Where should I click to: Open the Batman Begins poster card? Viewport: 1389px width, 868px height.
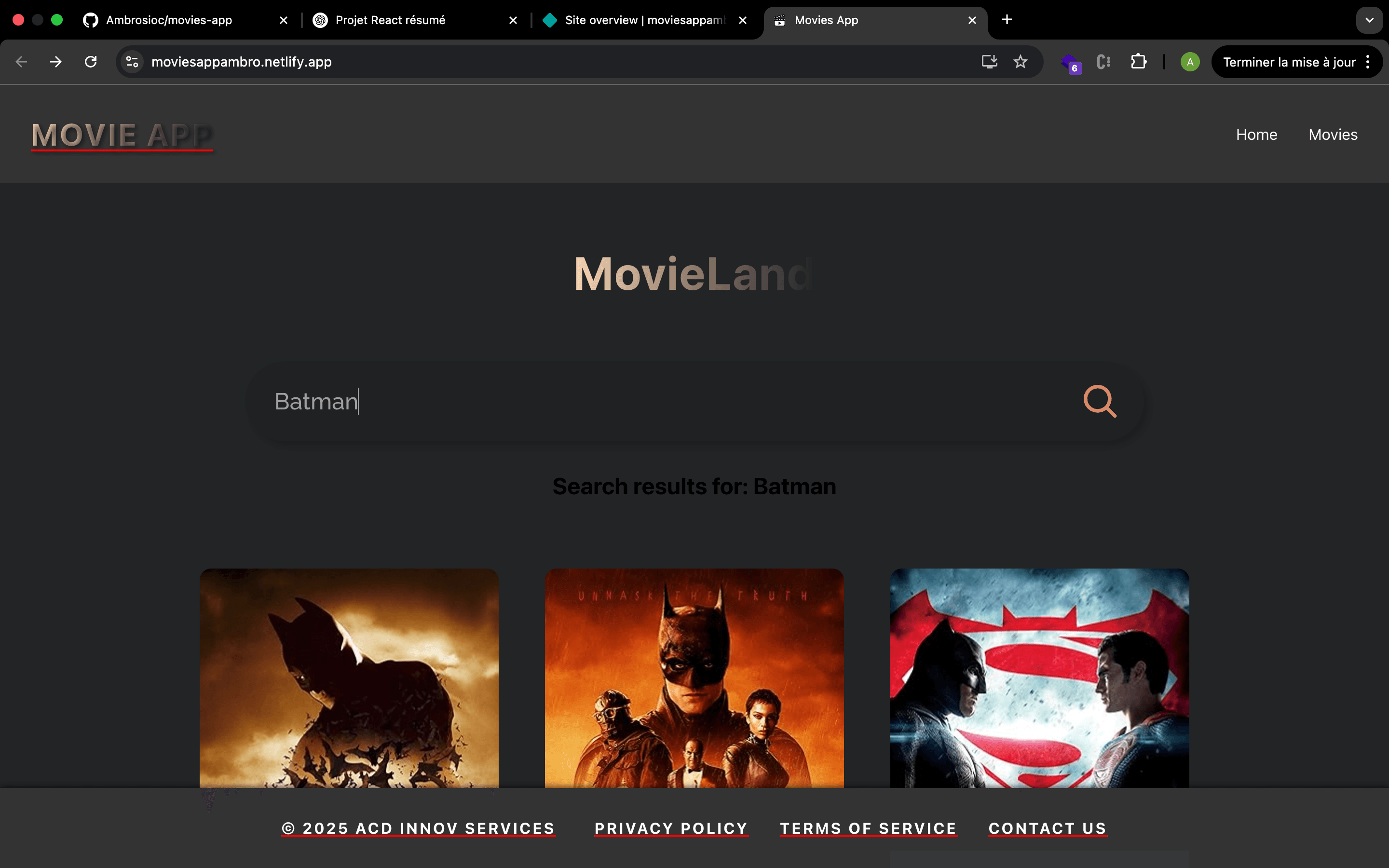coord(349,678)
